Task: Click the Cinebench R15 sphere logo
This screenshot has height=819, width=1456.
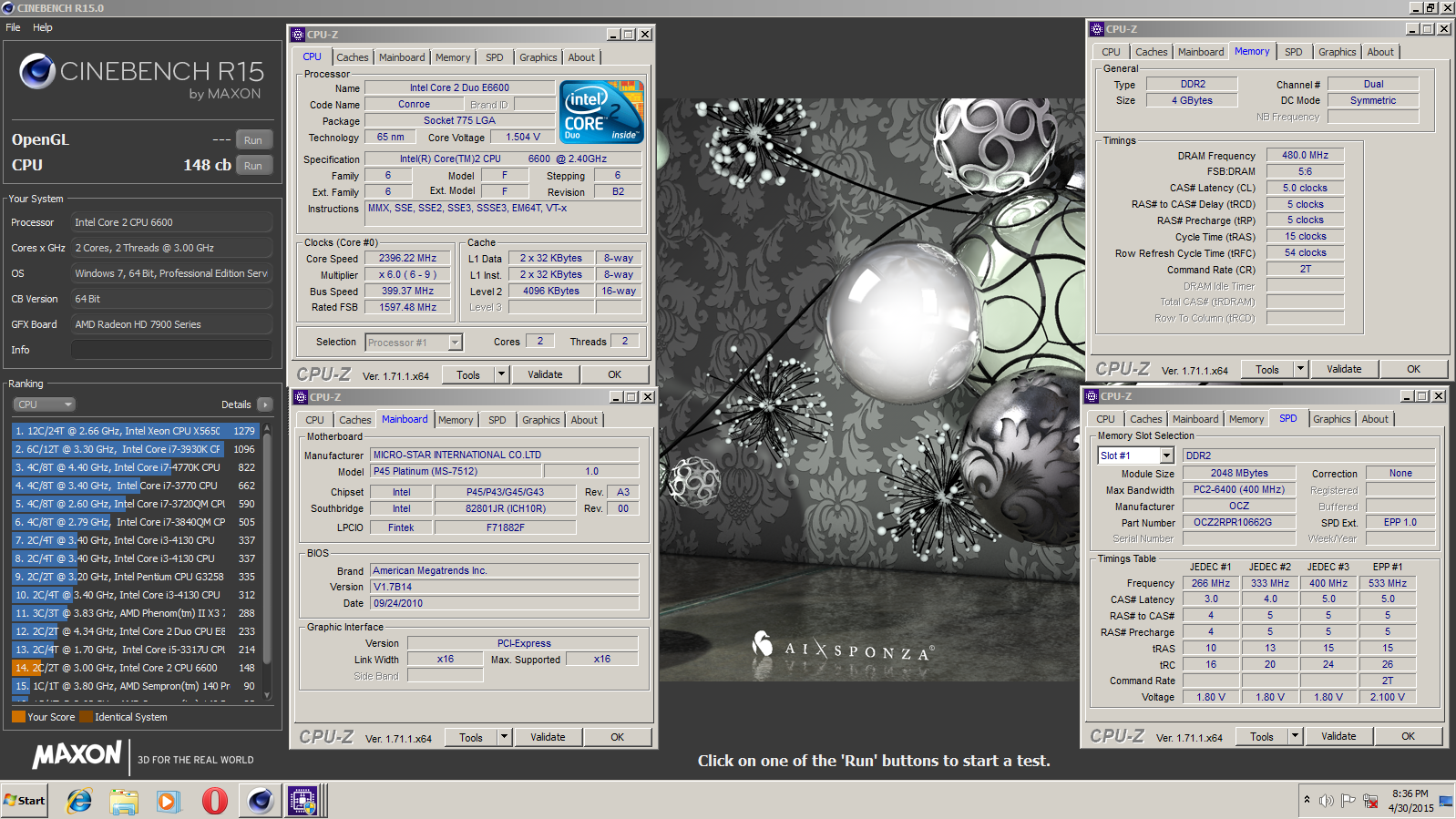Action: point(37,71)
